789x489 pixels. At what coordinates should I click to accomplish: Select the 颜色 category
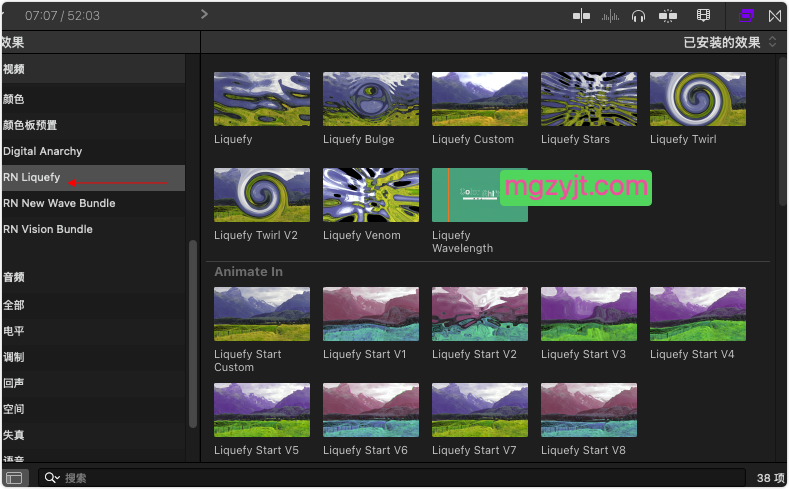pos(93,99)
